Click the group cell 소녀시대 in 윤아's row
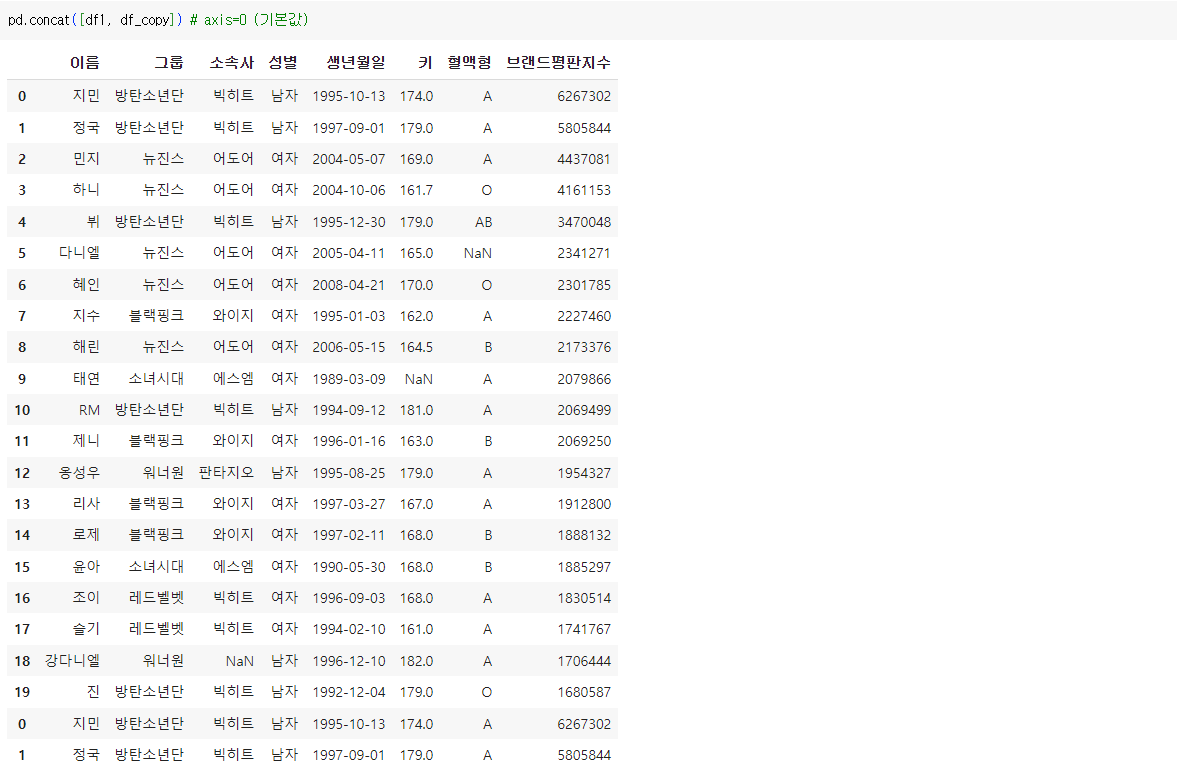Screen dimensions: 1177x770 [156, 567]
